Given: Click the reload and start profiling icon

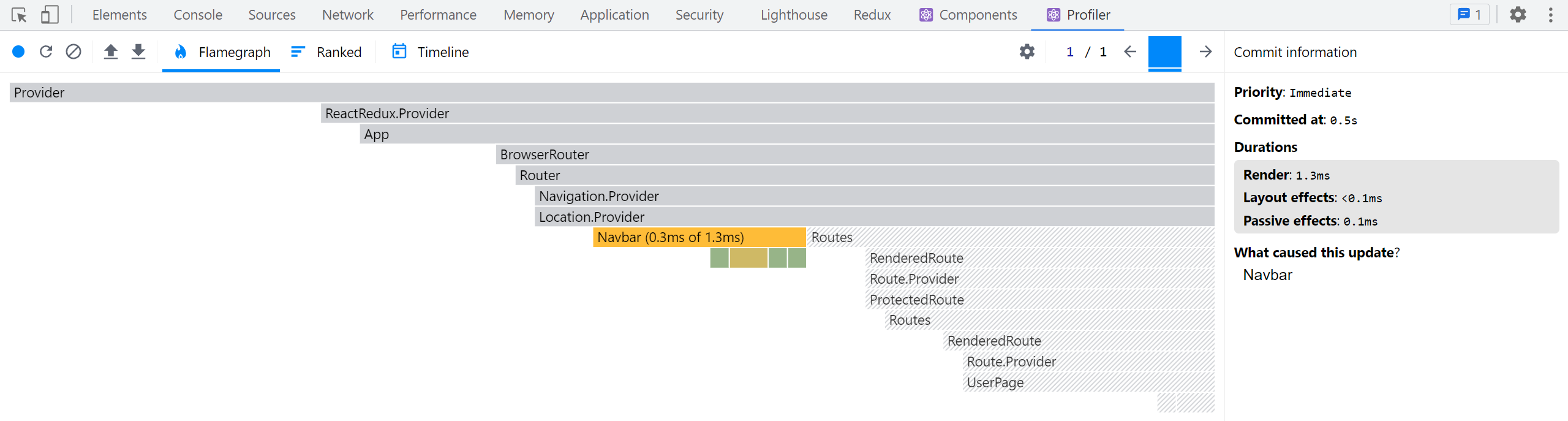Looking at the screenshot, I should 46,52.
